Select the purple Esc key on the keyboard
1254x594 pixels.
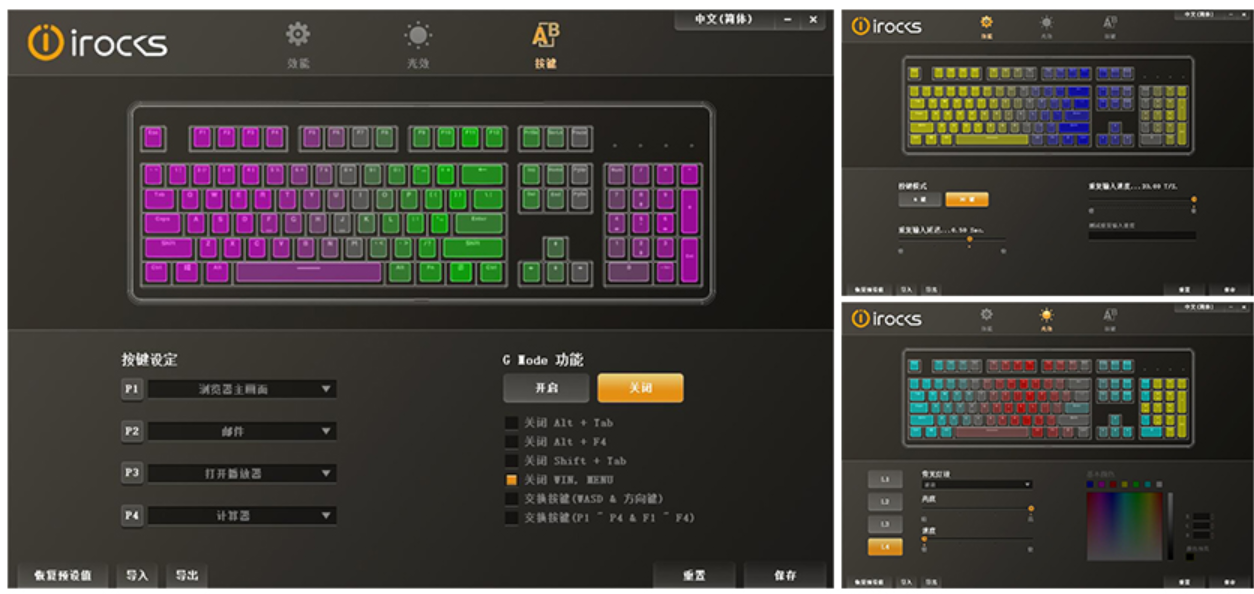(154, 137)
